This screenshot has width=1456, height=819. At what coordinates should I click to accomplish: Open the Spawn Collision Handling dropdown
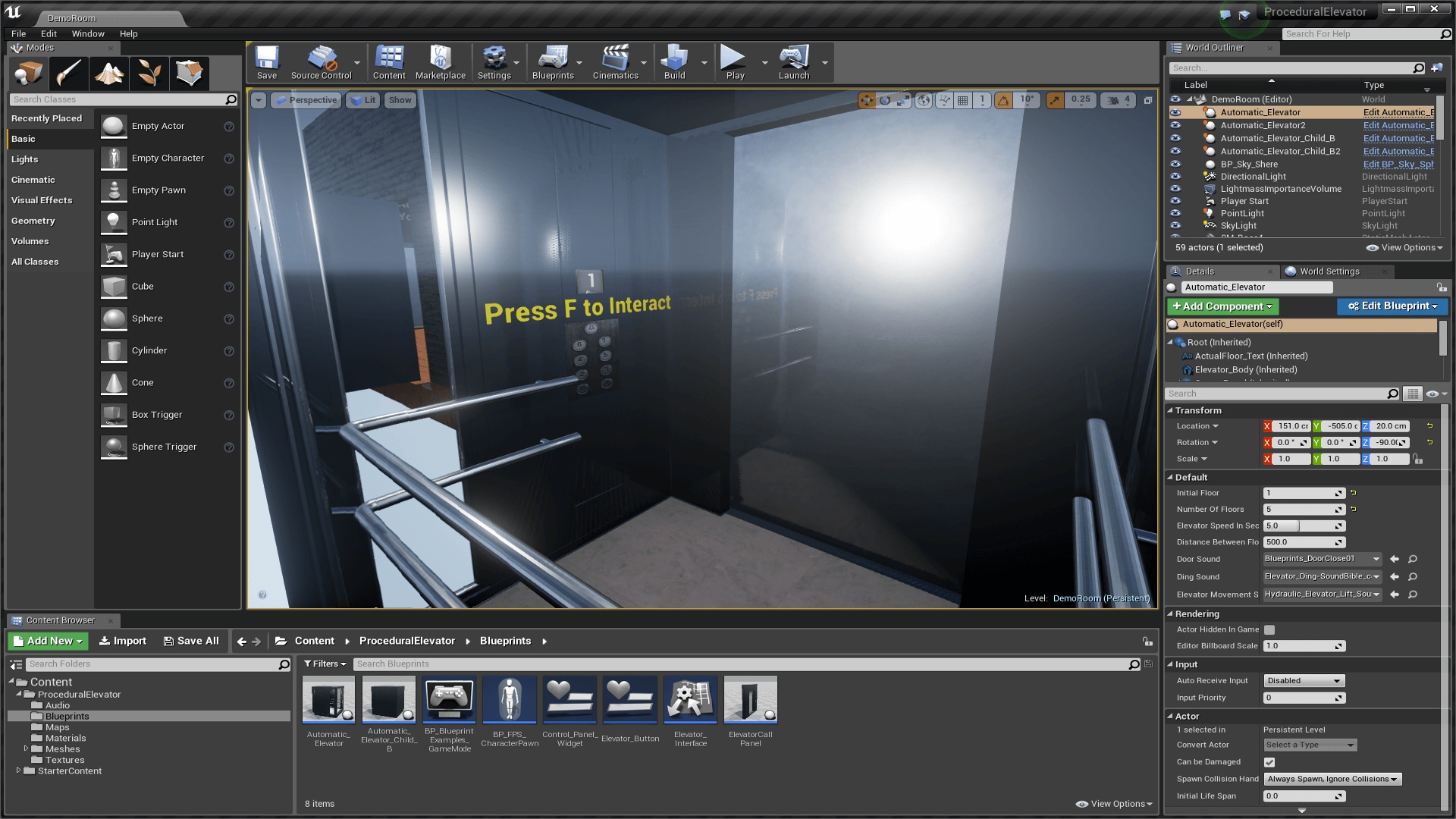tap(1332, 779)
